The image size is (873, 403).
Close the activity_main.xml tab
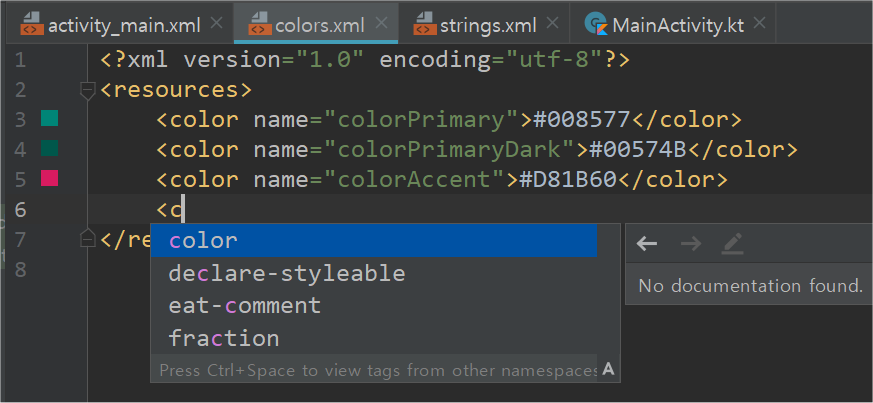coord(217,23)
